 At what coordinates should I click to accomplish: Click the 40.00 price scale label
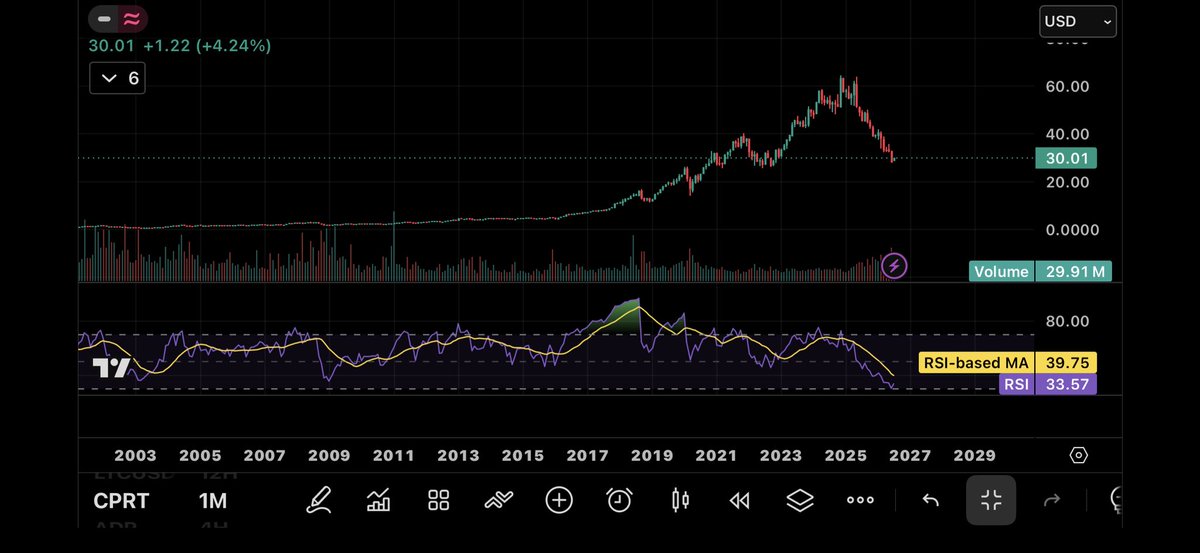tap(1066, 134)
